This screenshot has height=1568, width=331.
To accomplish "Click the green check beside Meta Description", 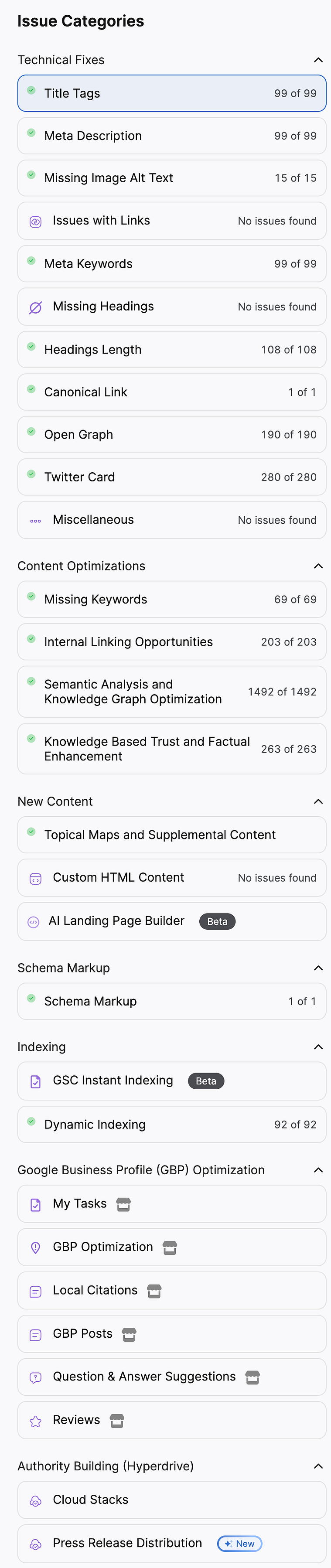I will click(x=31, y=133).
